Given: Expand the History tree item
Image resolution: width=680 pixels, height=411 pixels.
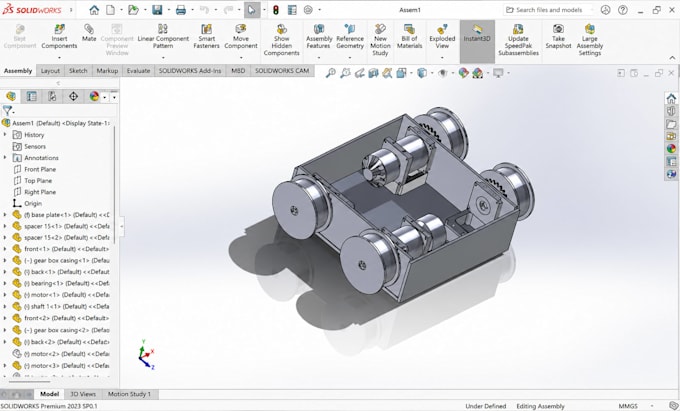Looking at the screenshot, I should click(x=5, y=135).
